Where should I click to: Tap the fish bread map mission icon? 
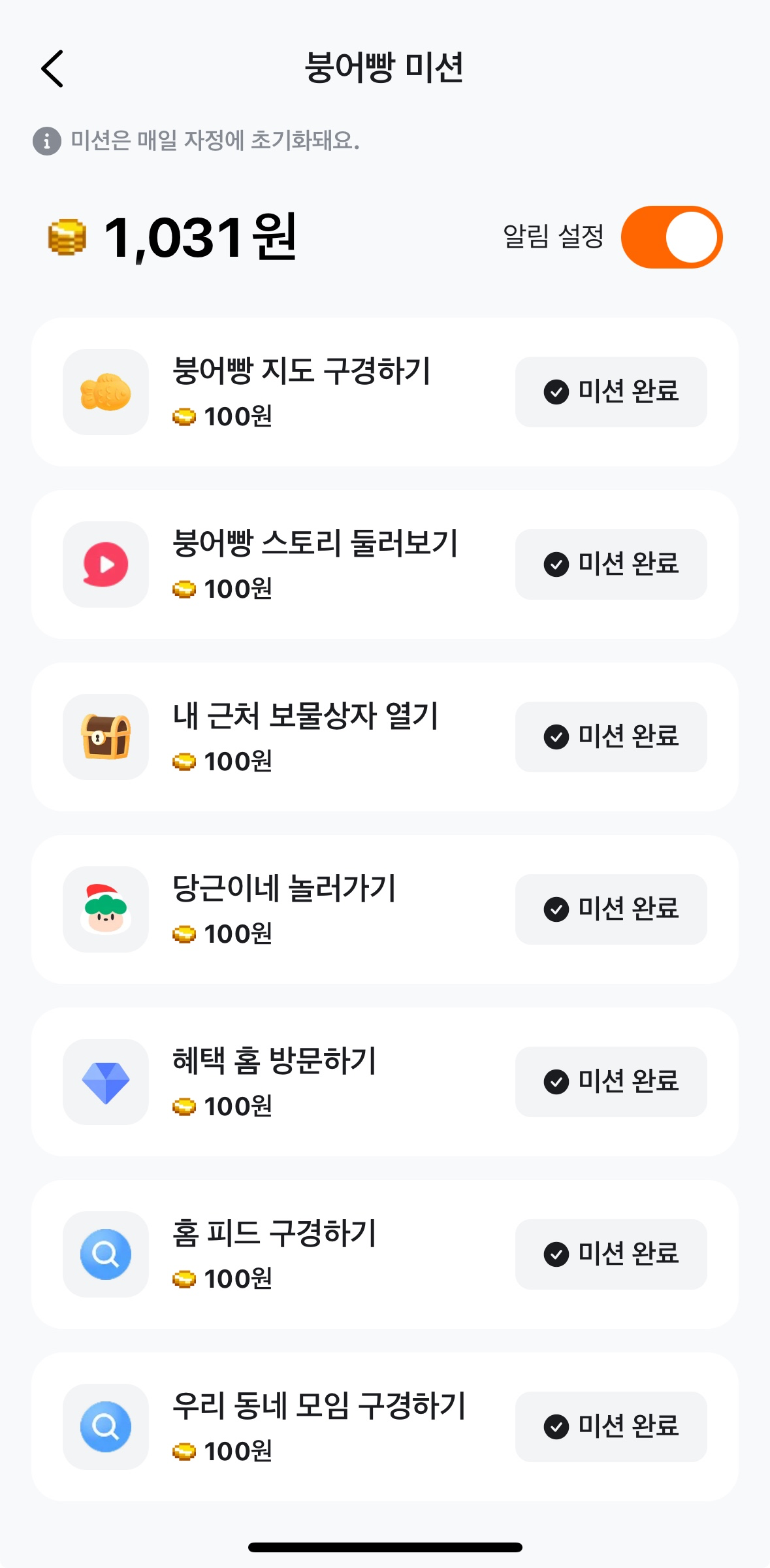coord(106,392)
